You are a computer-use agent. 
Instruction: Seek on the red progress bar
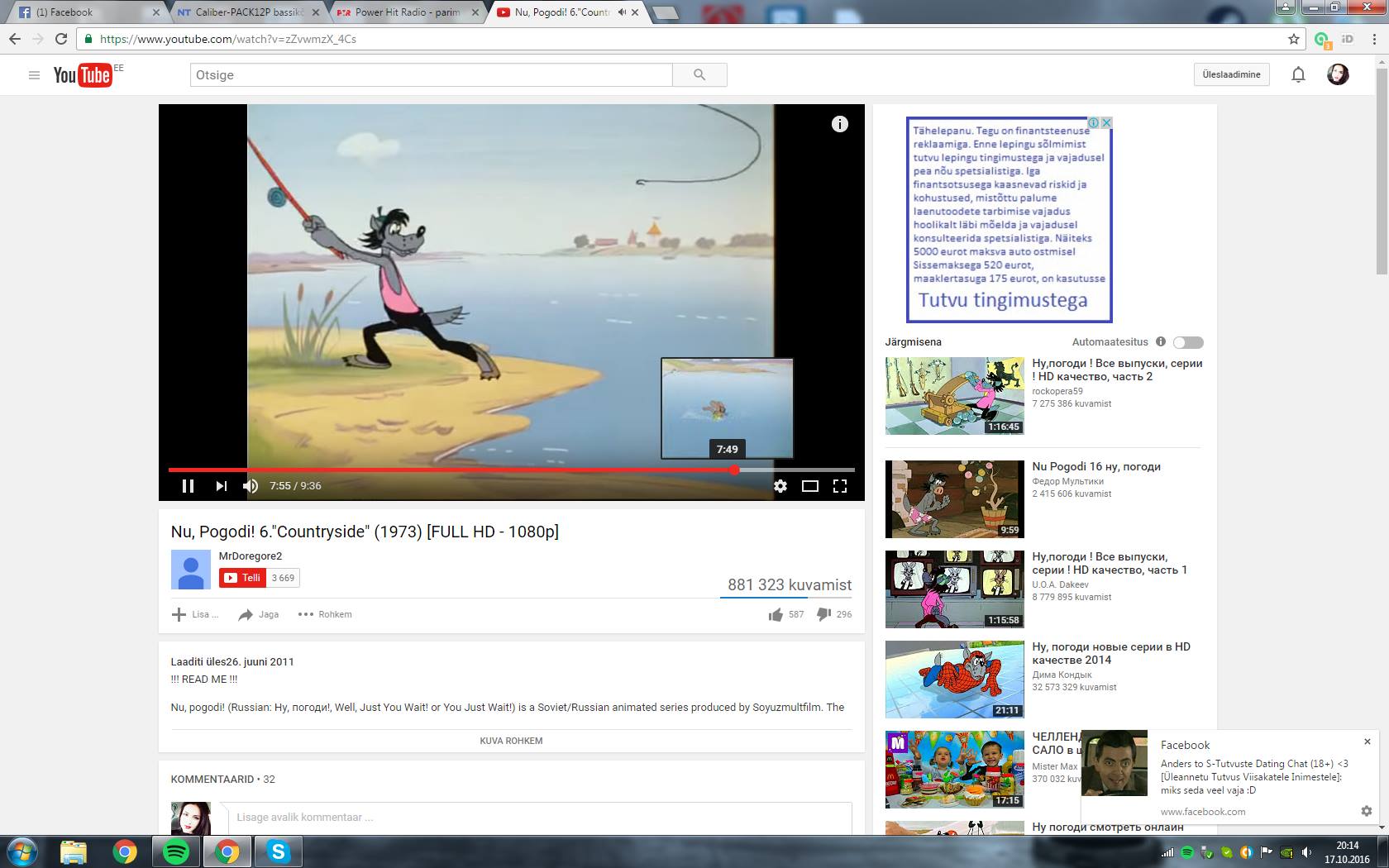[512, 470]
